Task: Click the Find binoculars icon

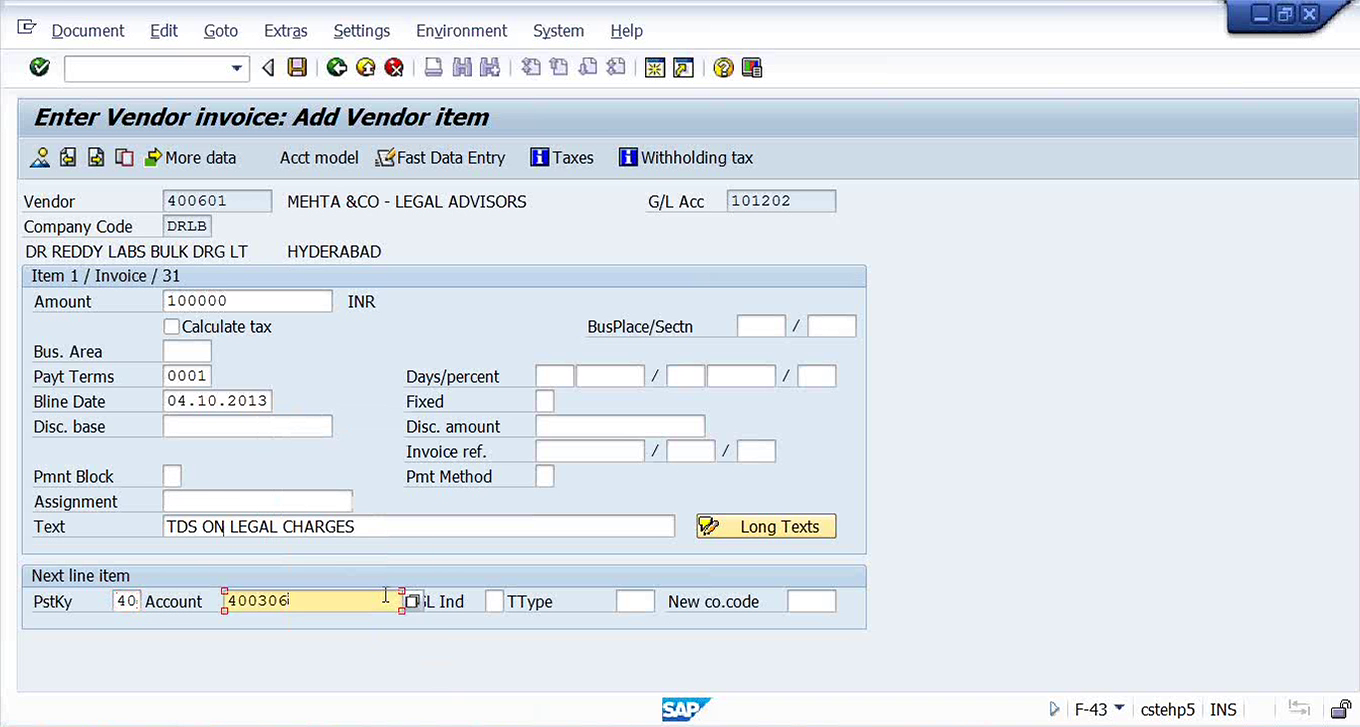Action: pos(461,68)
